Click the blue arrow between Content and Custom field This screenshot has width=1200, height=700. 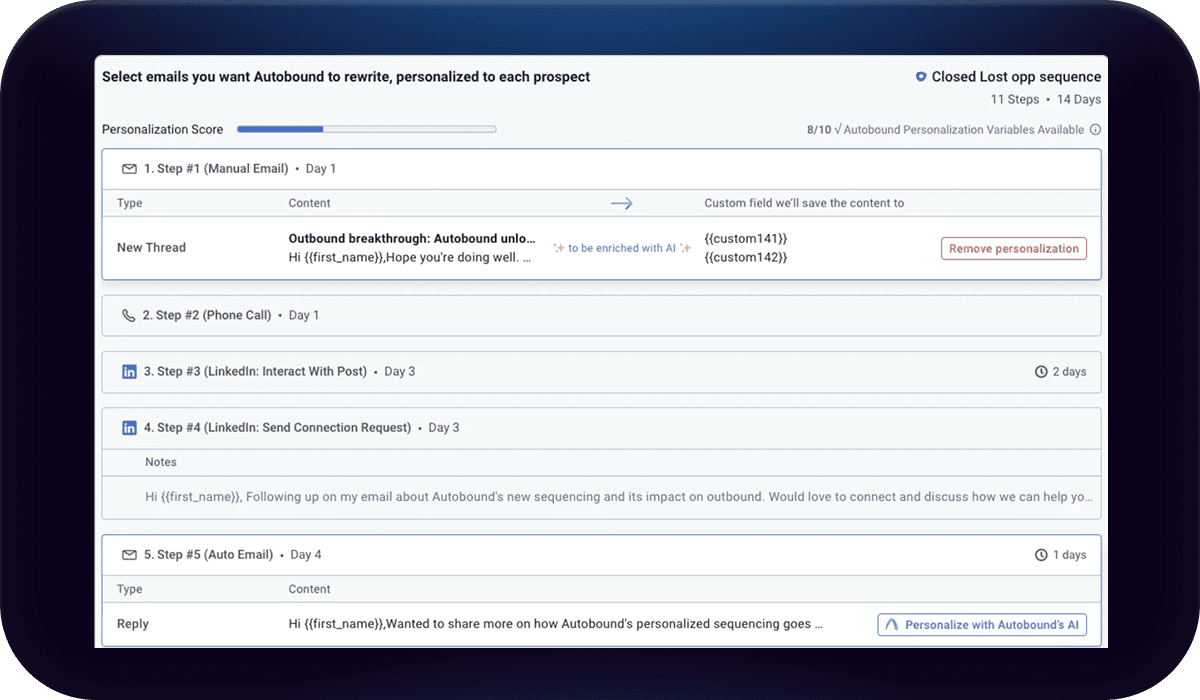[x=621, y=203]
